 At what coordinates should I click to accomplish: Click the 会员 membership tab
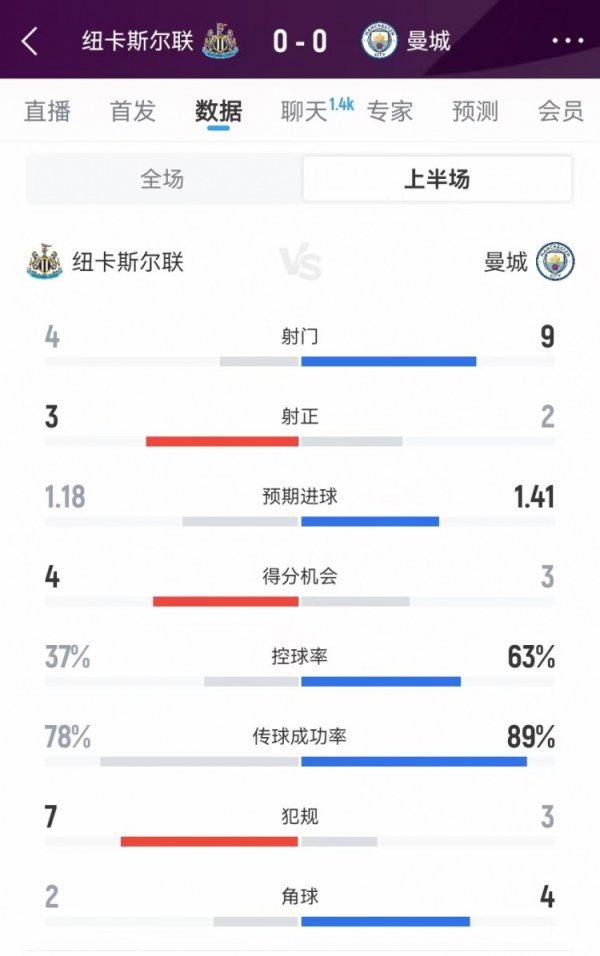[x=560, y=112]
